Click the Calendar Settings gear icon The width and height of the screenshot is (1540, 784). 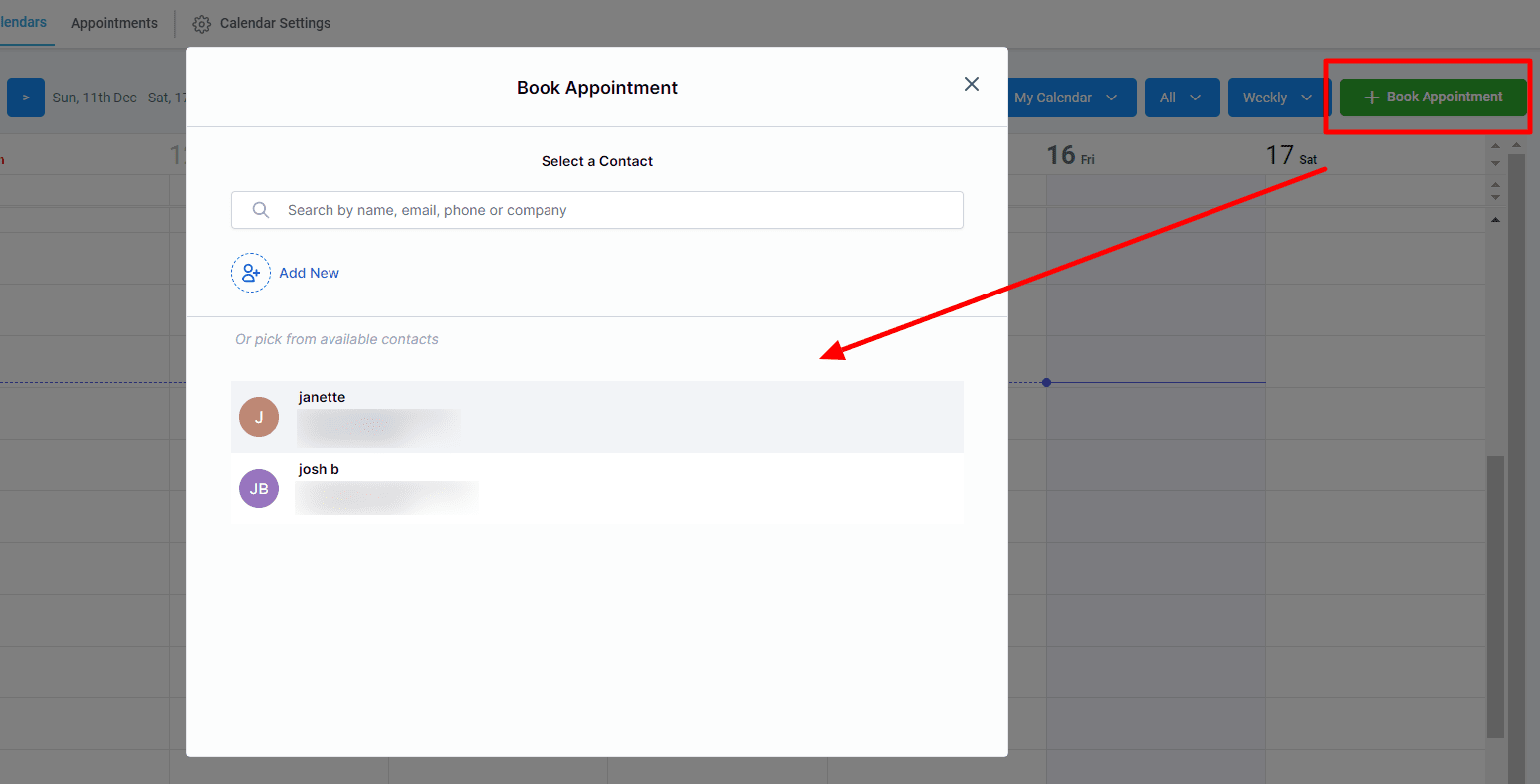pyautogui.click(x=202, y=24)
